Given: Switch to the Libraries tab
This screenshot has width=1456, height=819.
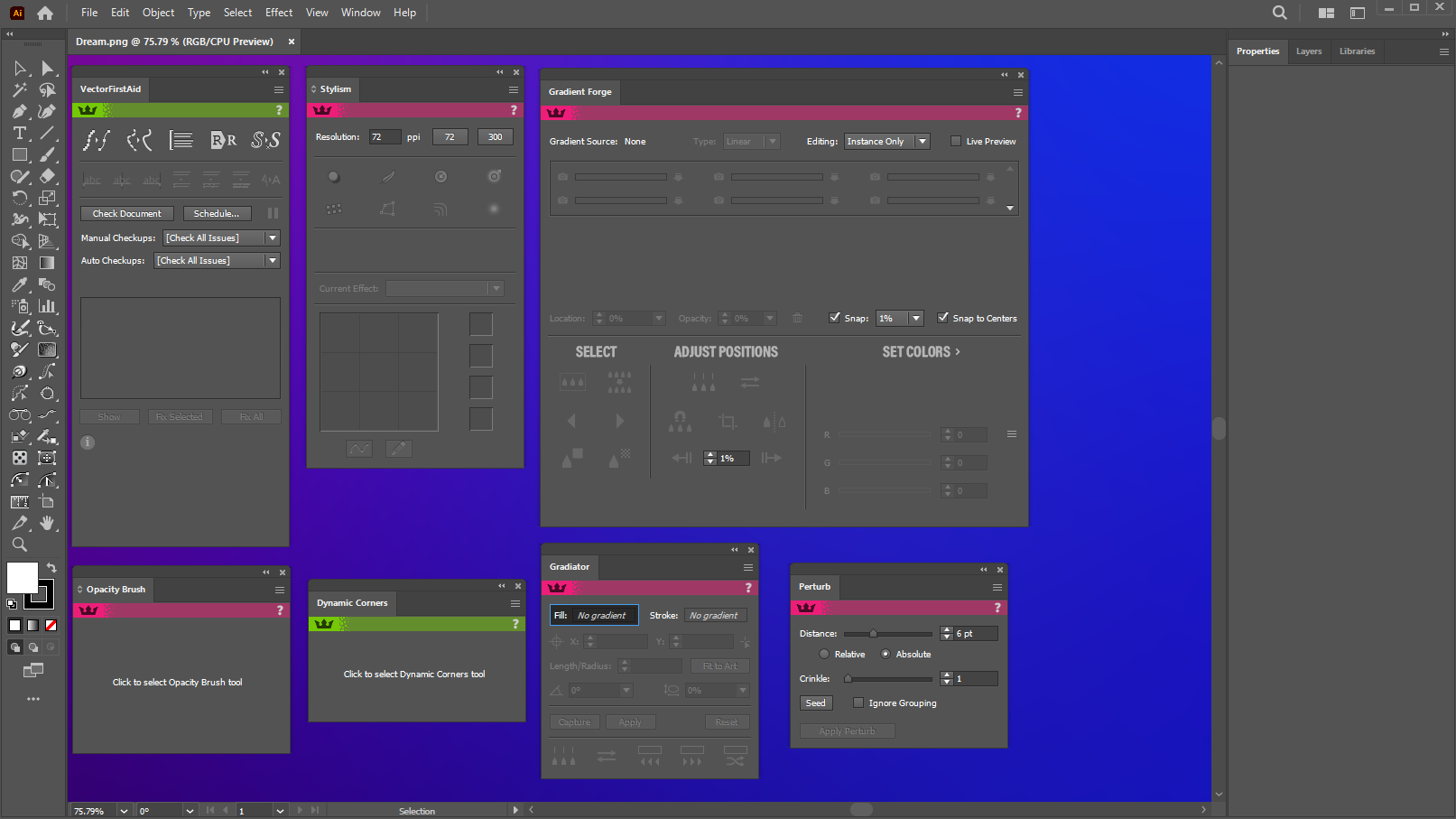Looking at the screenshot, I should [x=1358, y=51].
